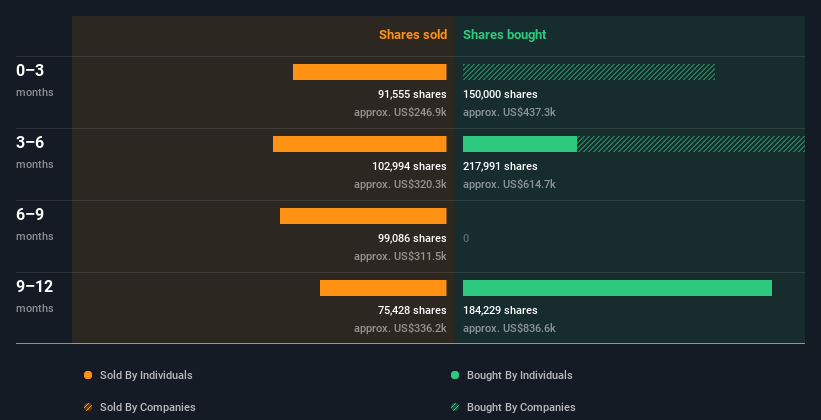Image resolution: width=821 pixels, height=420 pixels.
Task: Click the Shares sold column header
Action: pyautogui.click(x=413, y=35)
